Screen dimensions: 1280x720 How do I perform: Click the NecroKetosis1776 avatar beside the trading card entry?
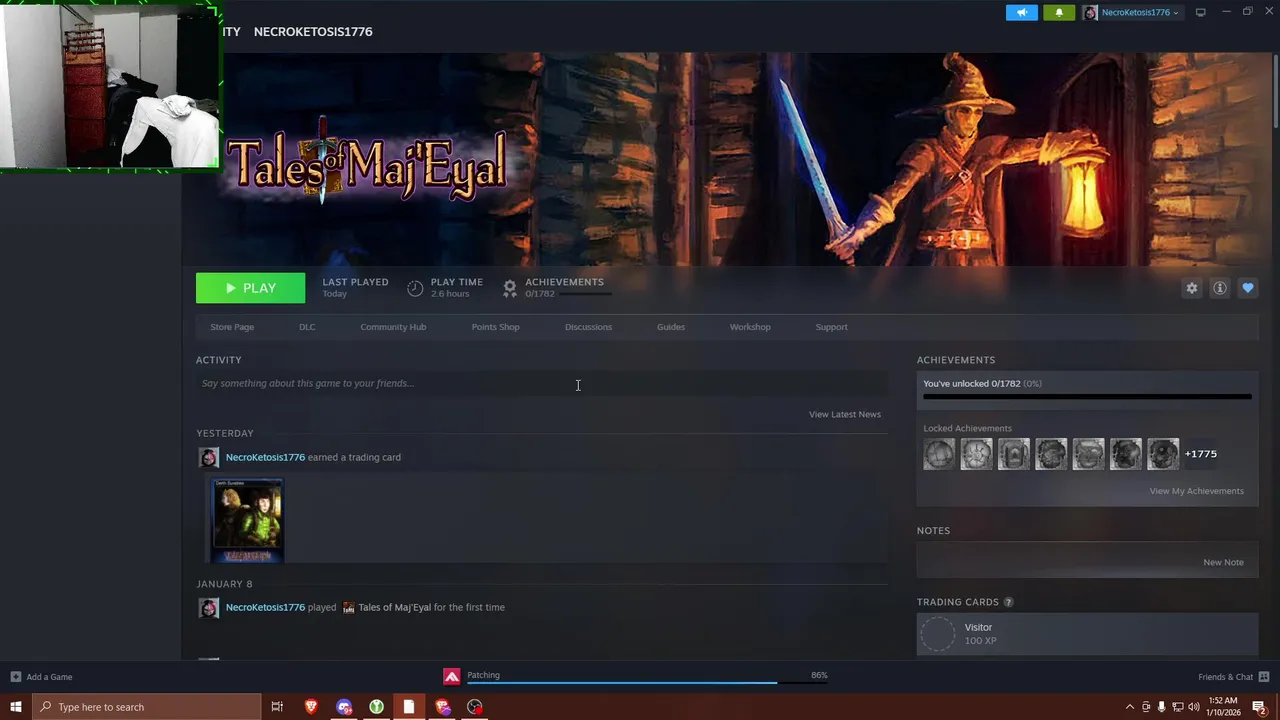coord(209,458)
